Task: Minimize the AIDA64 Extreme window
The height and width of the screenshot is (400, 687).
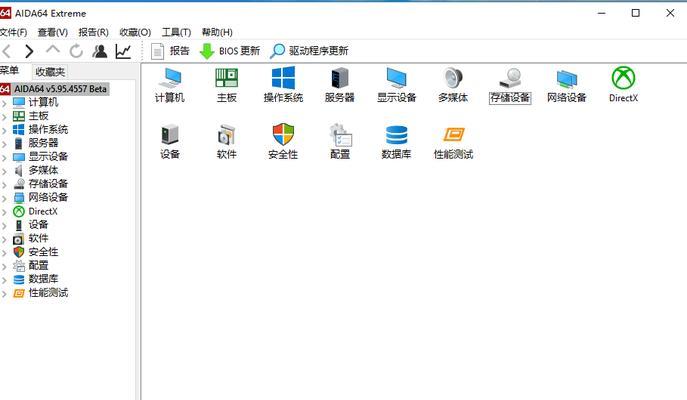Action: click(602, 13)
